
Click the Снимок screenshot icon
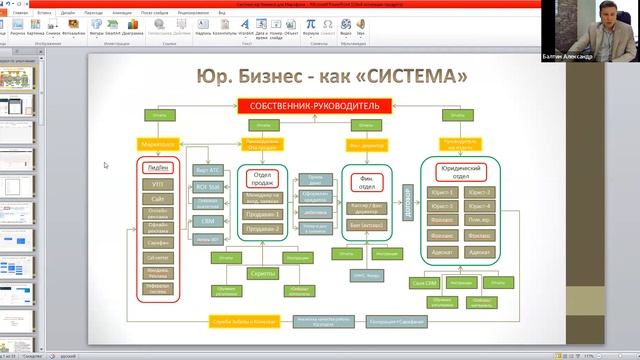[x=53, y=24]
